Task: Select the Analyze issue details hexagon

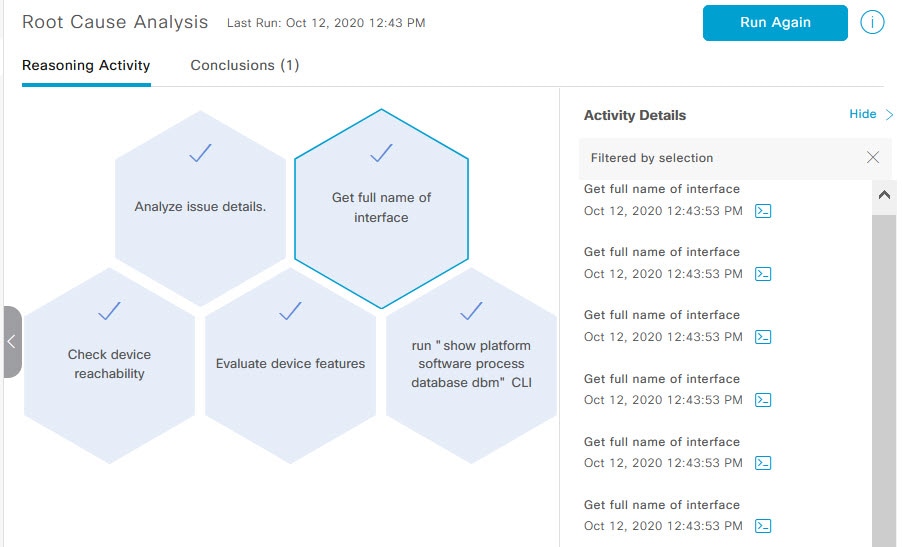Action: pos(200,207)
